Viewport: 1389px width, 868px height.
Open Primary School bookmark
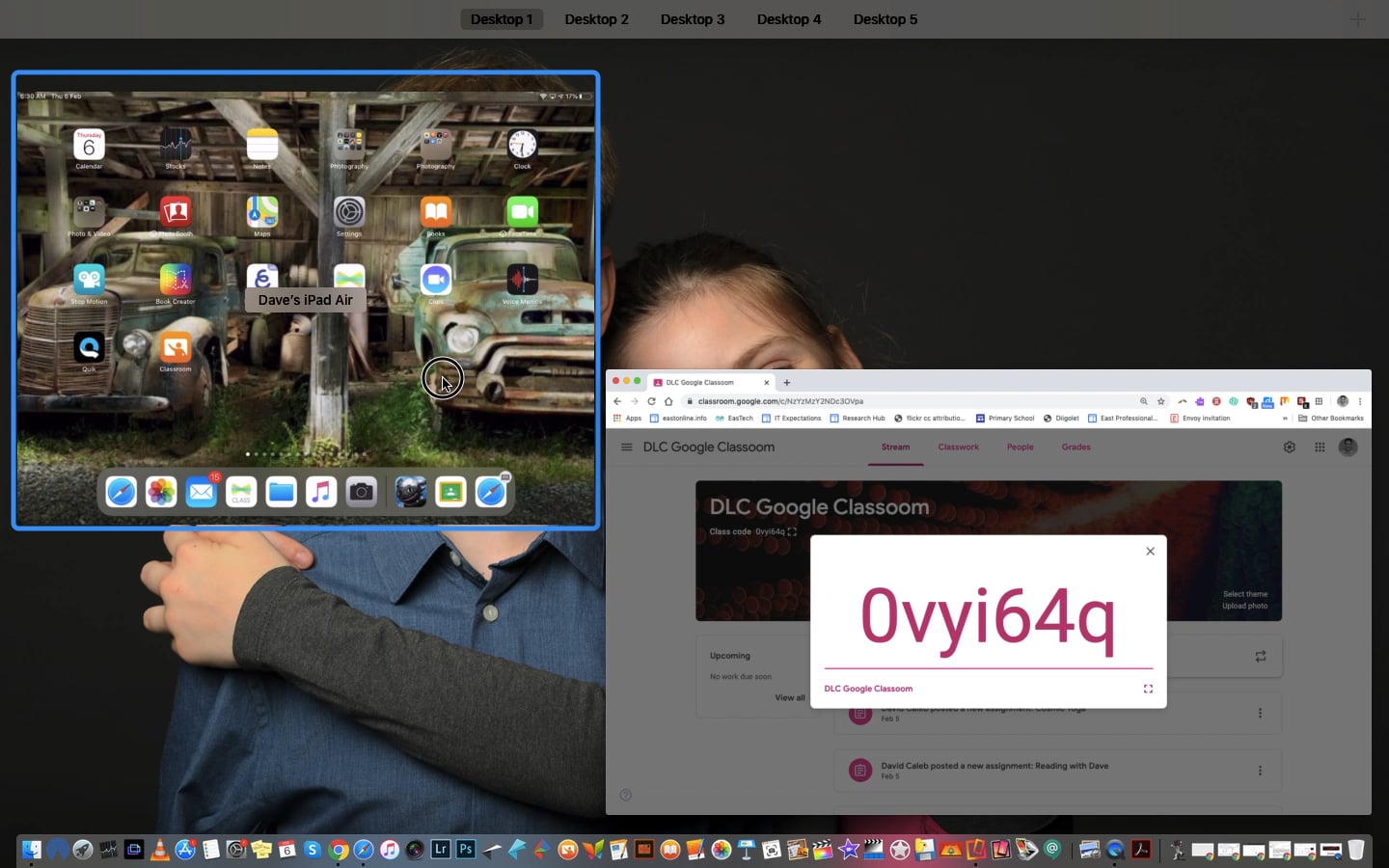click(1005, 419)
